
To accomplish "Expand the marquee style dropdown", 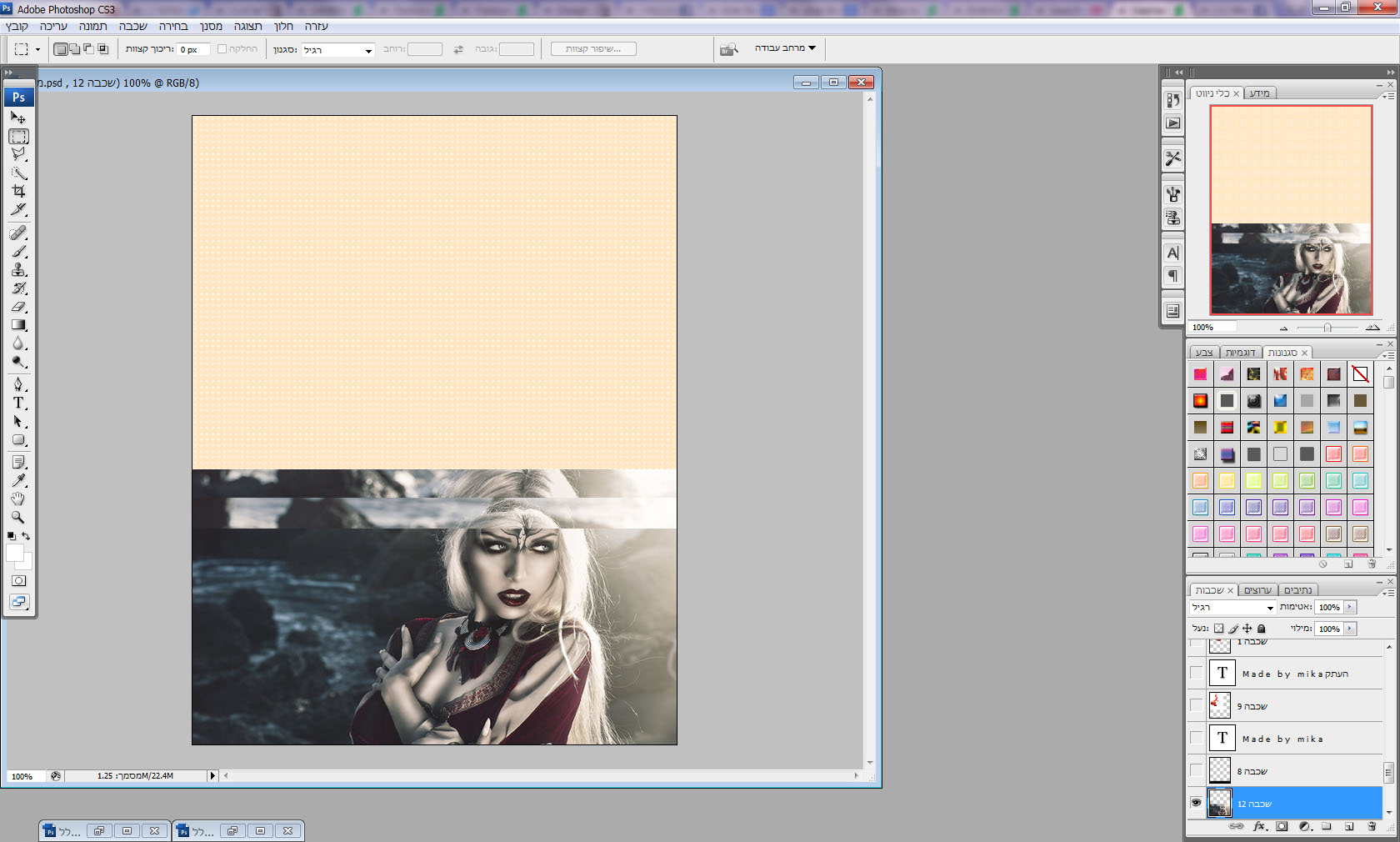I will coord(338,50).
